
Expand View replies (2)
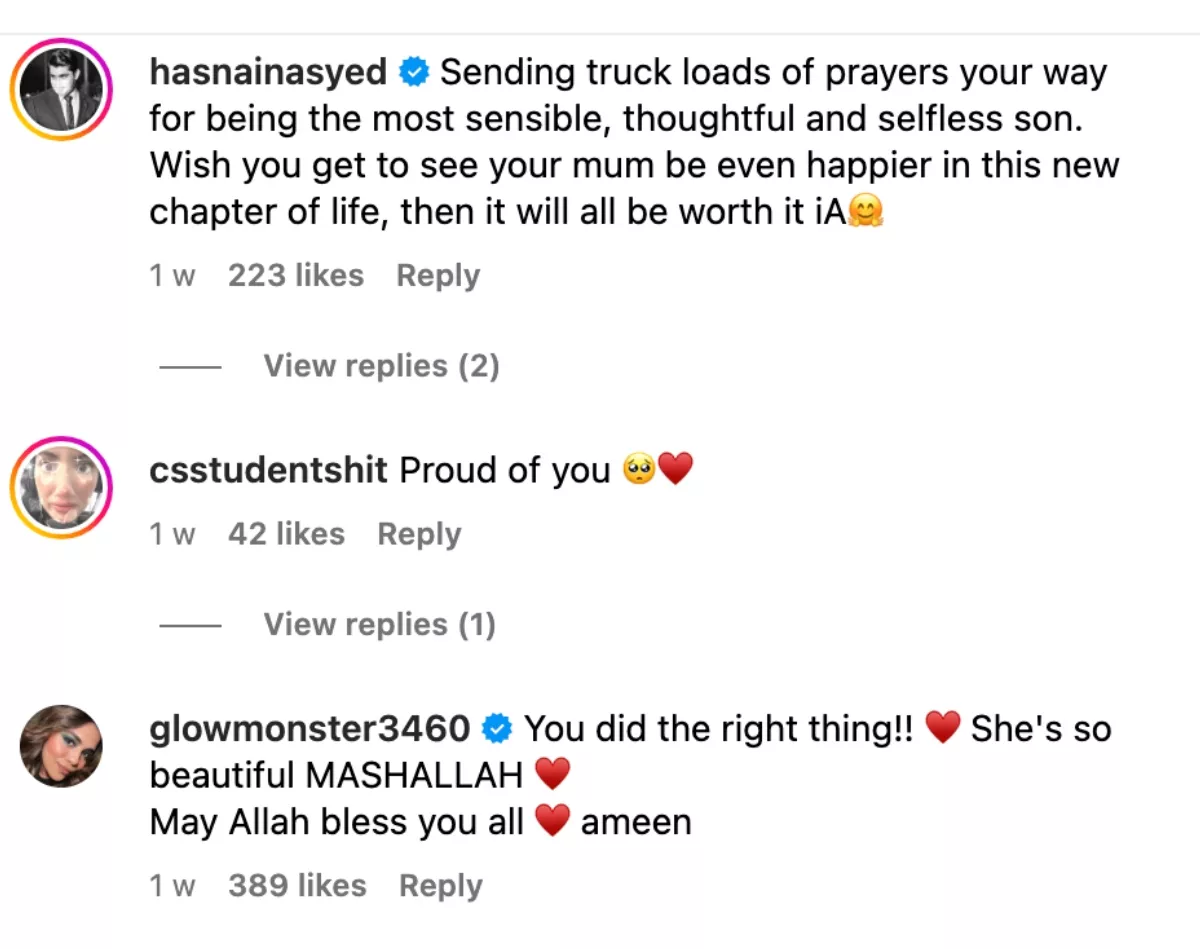[381, 366]
